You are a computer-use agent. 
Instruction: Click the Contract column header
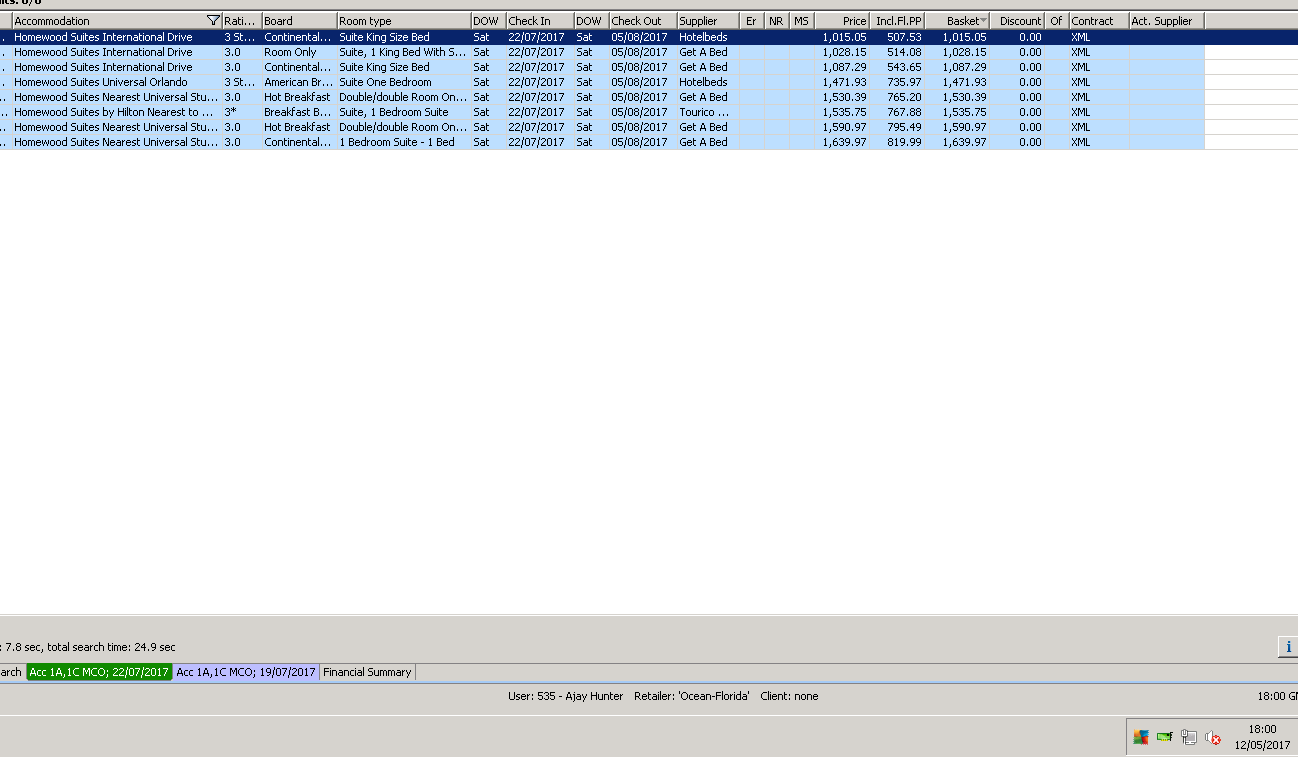pyautogui.click(x=1099, y=21)
